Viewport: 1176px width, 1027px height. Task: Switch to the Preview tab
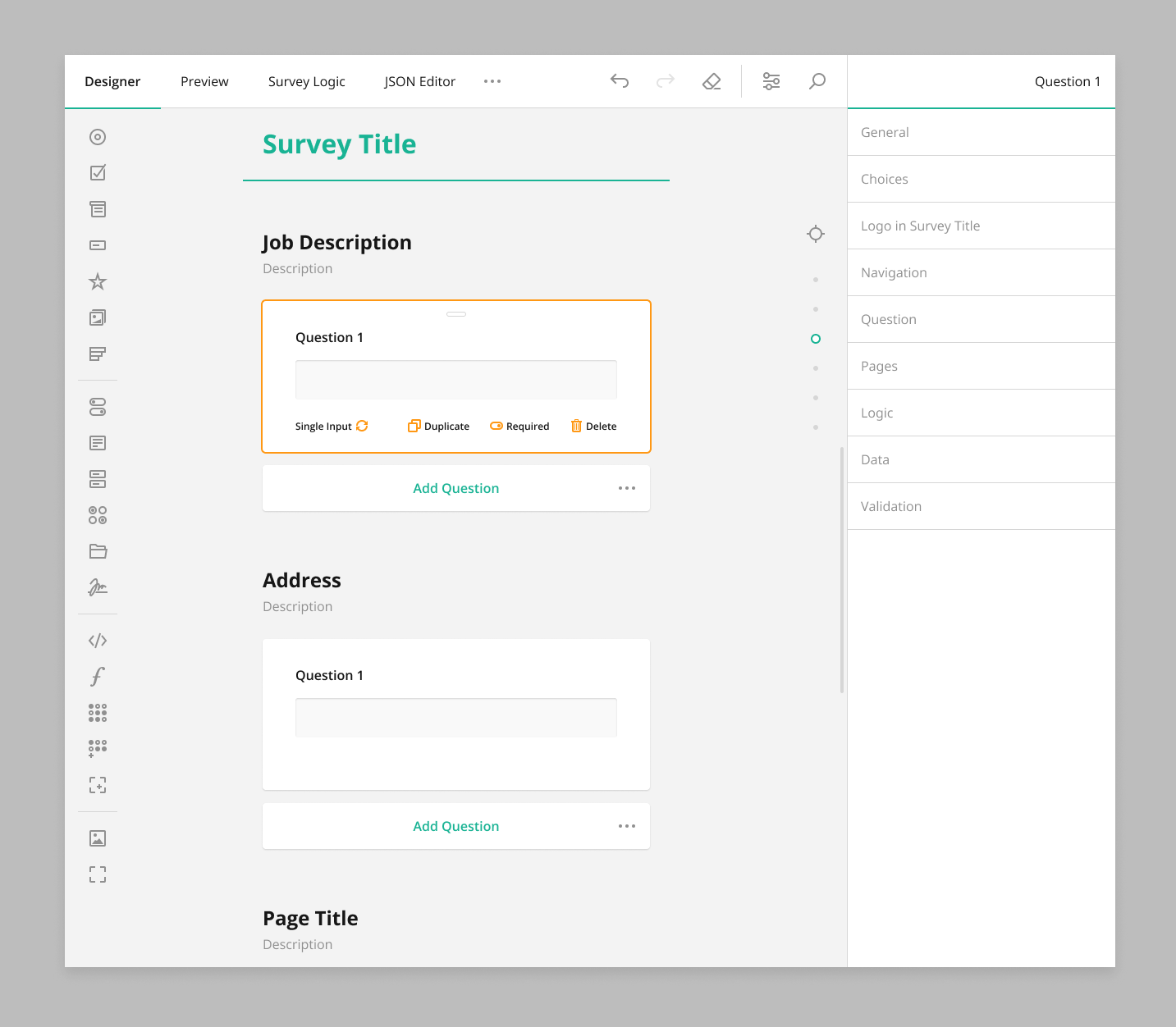[x=204, y=81]
